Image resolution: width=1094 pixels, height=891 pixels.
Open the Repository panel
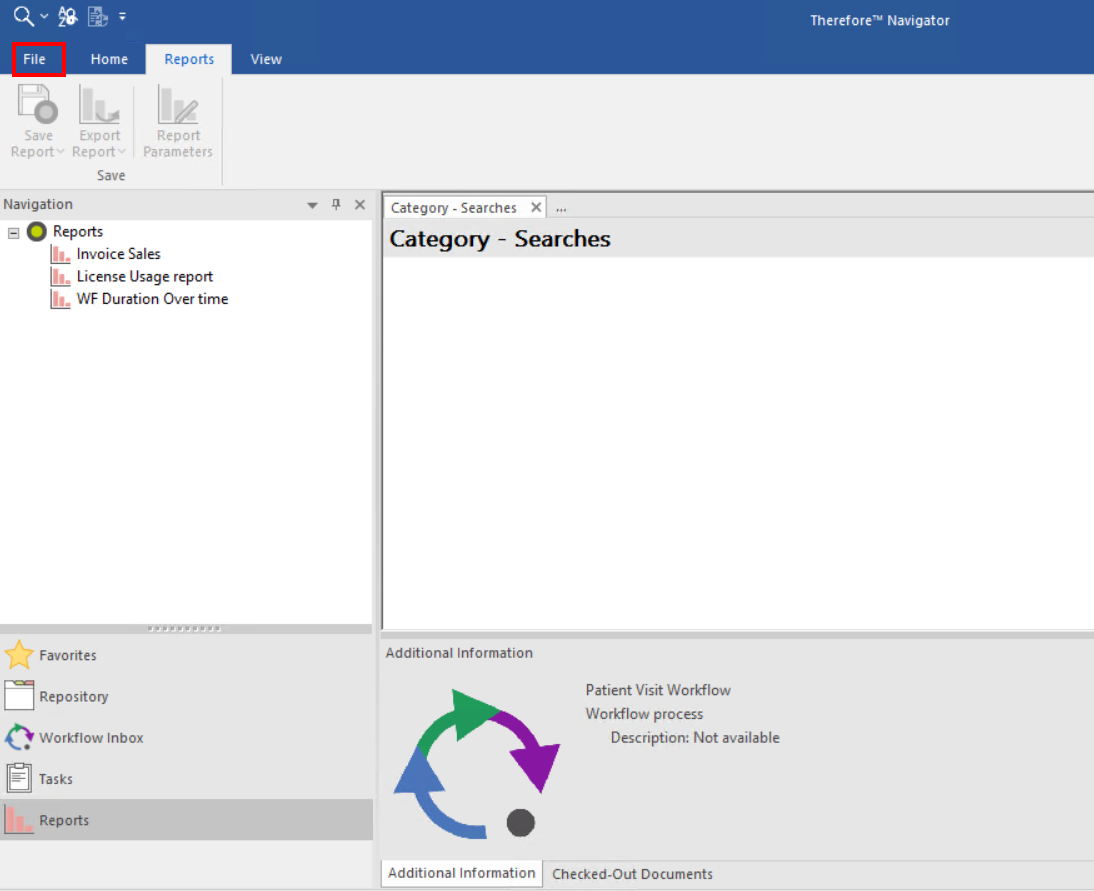[20, 696]
